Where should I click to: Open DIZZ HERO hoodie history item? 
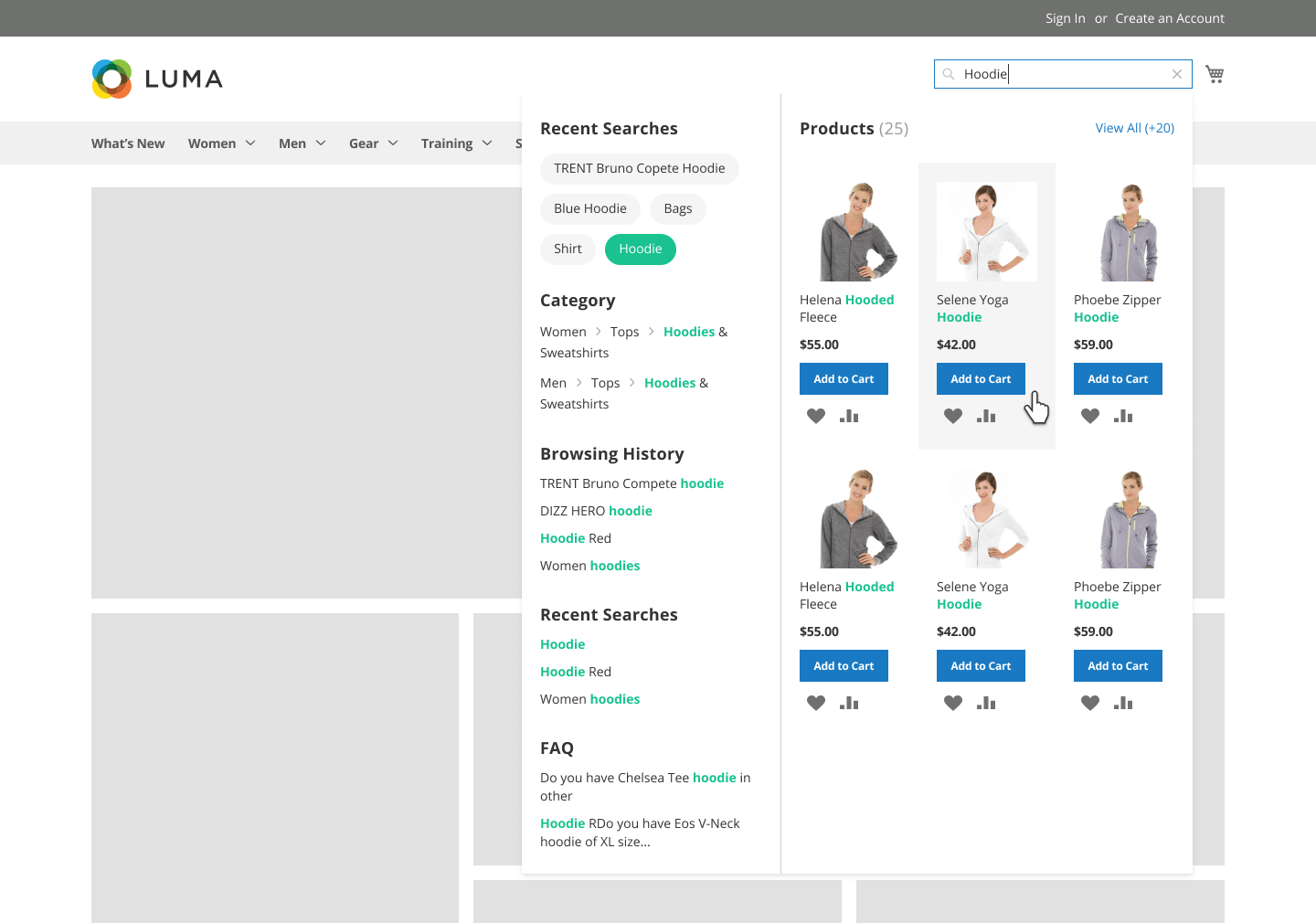(x=596, y=511)
